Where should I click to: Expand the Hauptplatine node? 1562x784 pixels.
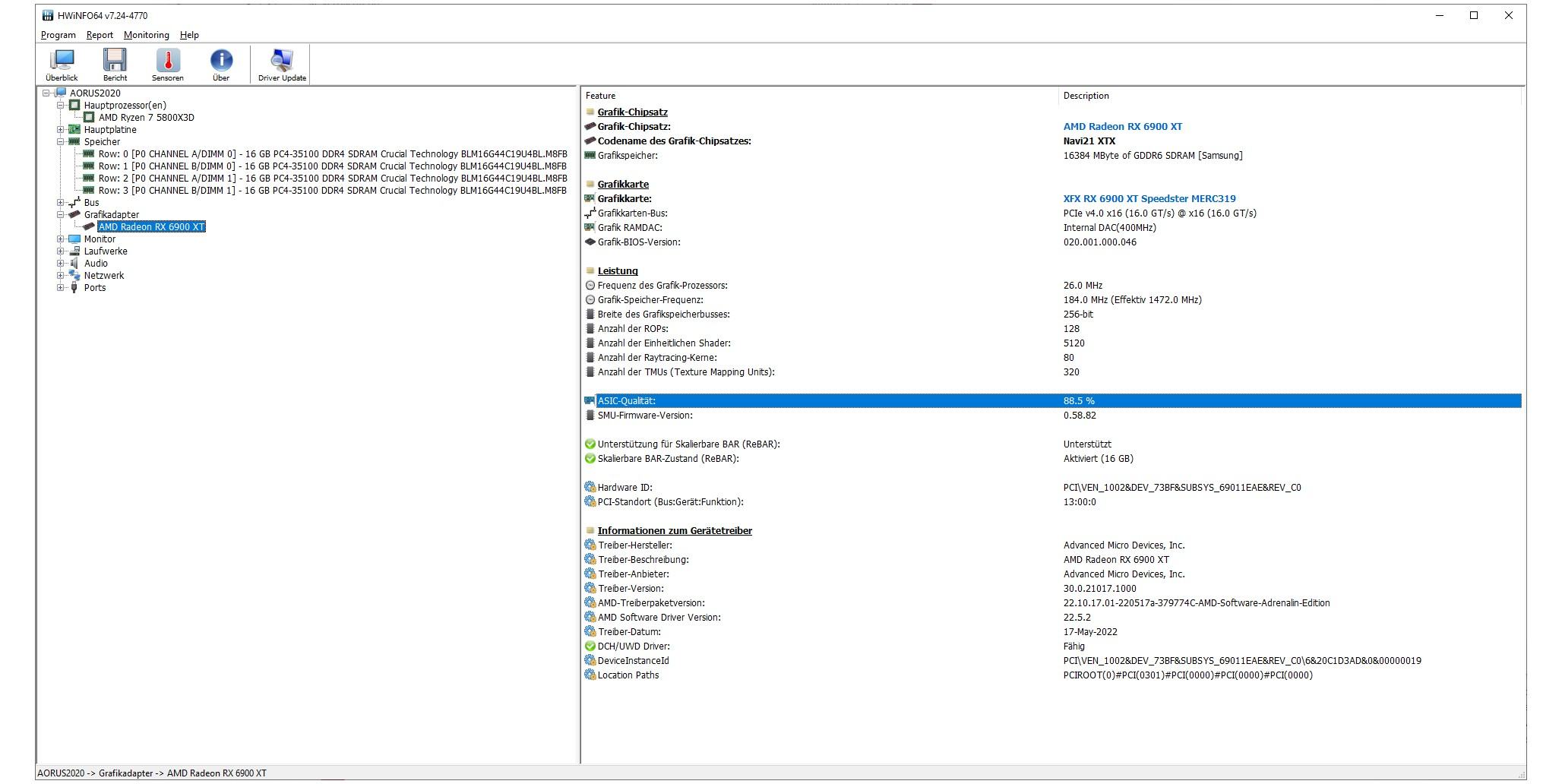click(60, 130)
